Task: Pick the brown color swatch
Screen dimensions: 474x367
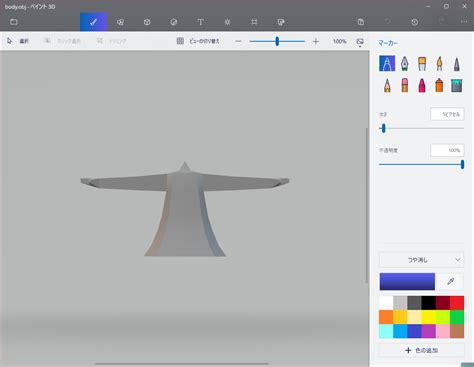Action: tap(457, 331)
